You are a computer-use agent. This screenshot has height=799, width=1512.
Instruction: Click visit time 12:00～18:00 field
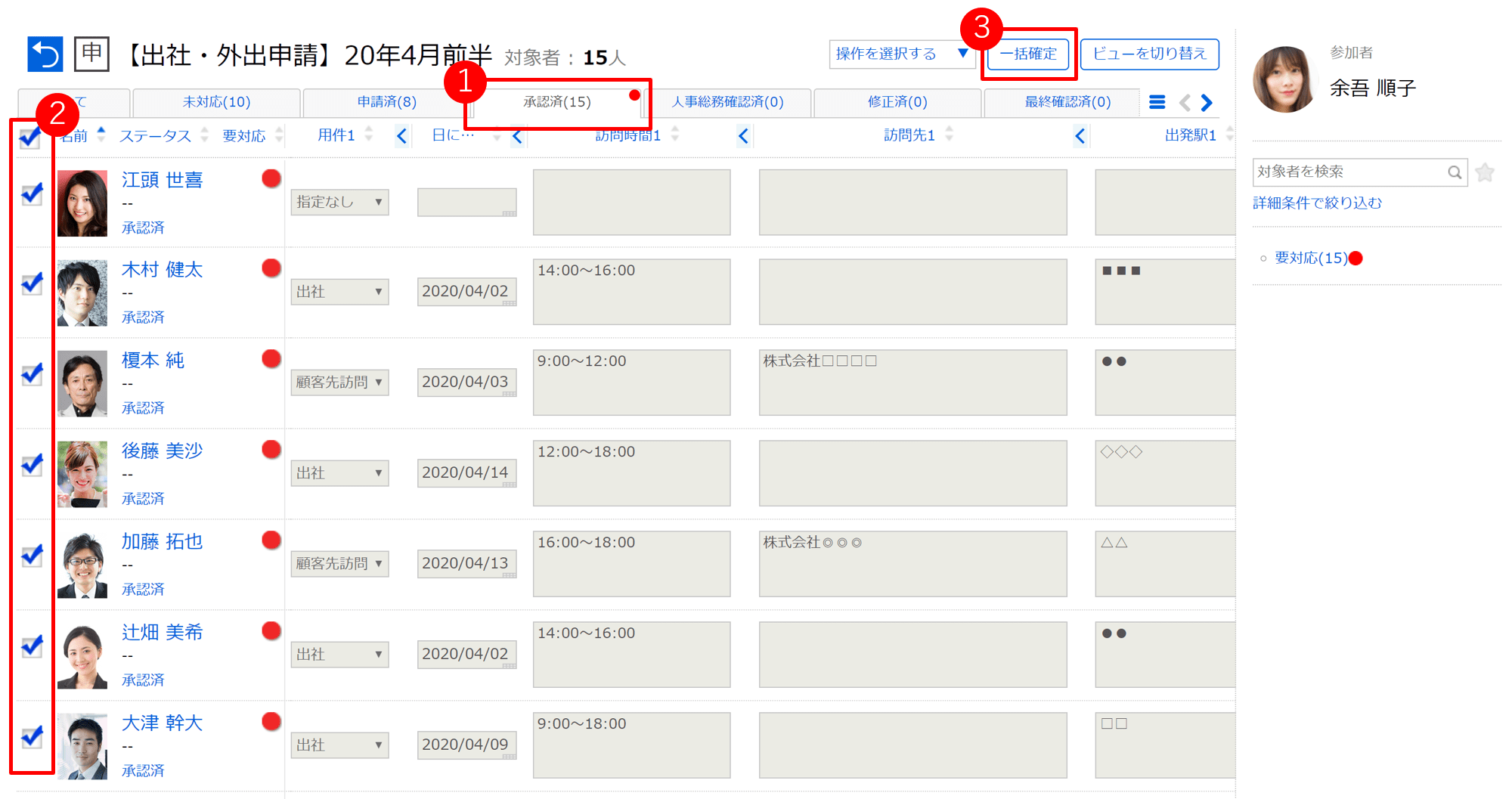pos(631,473)
